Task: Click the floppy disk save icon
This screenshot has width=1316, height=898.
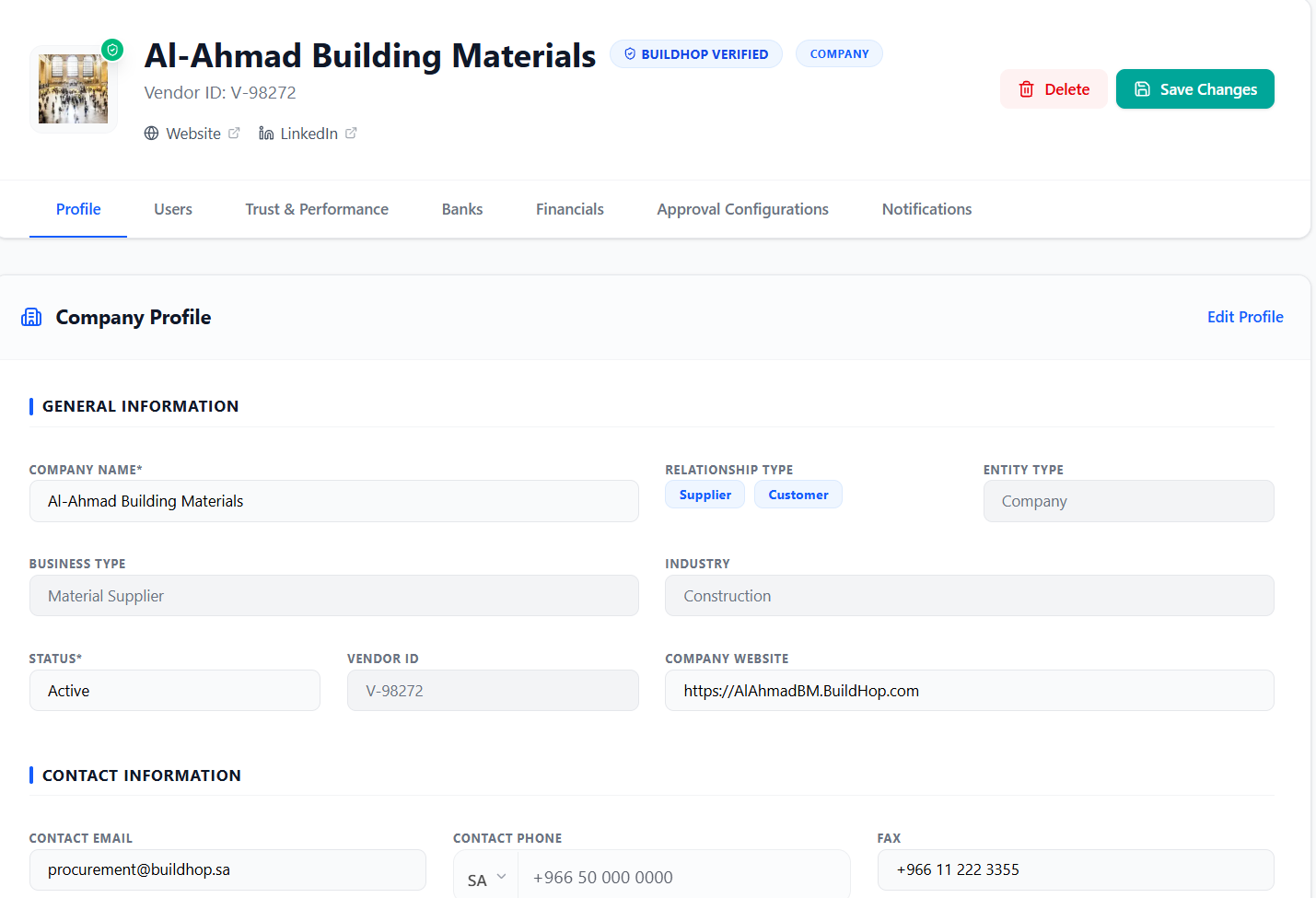Action: [x=1142, y=89]
